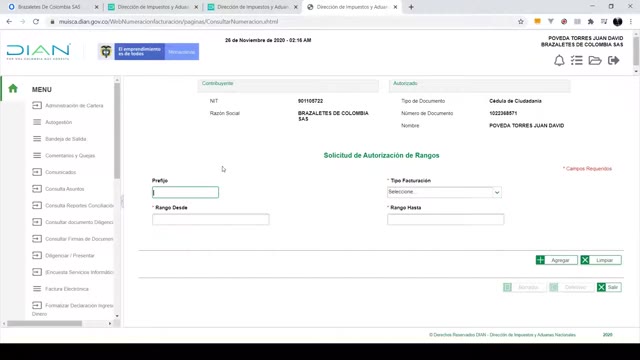Image resolution: width=640 pixels, height=360 pixels.
Task: Click the DIAN logo
Action: (38, 52)
